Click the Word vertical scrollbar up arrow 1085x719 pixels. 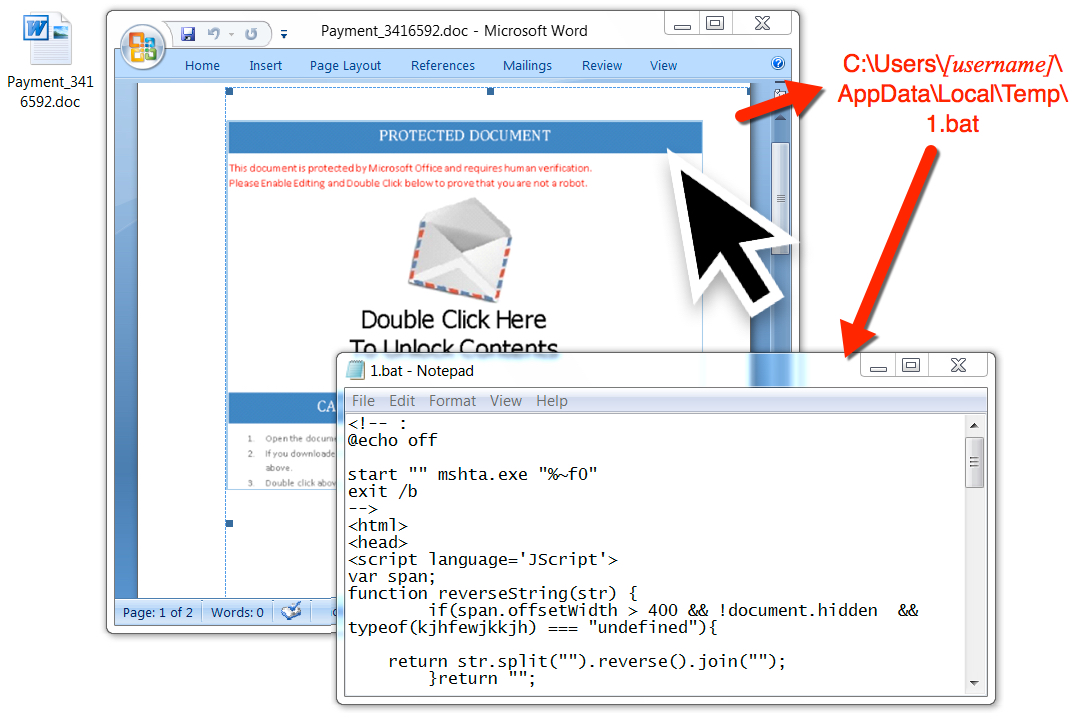point(781,118)
